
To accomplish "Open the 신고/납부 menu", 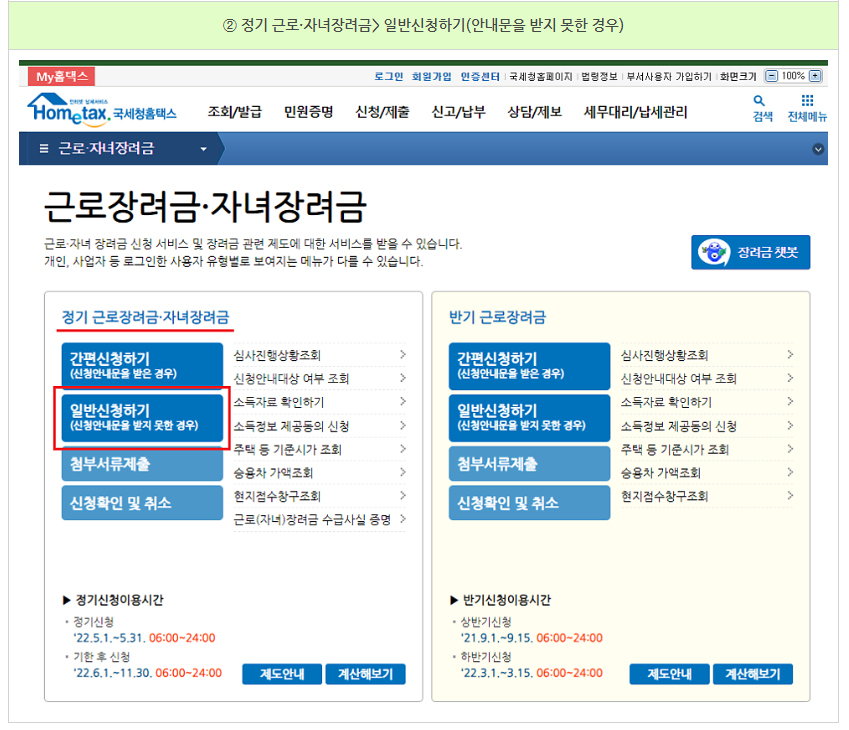I will (458, 112).
